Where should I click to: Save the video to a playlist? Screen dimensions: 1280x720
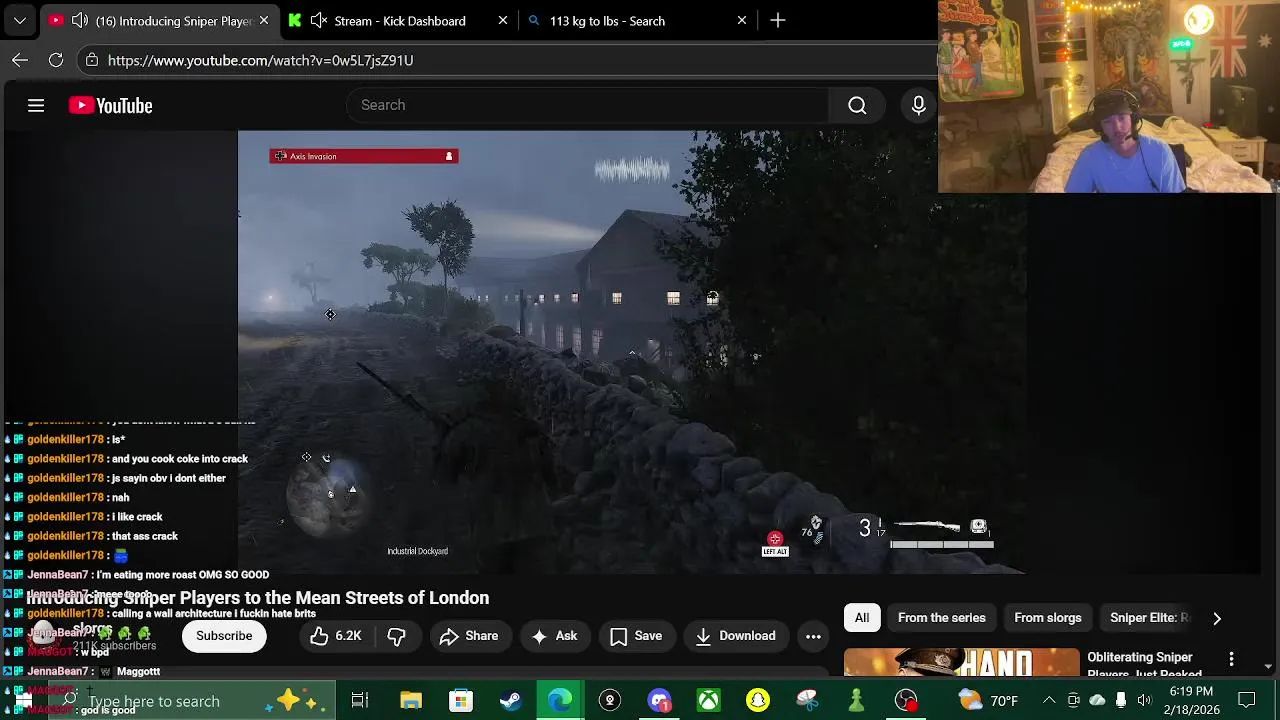tap(636, 636)
